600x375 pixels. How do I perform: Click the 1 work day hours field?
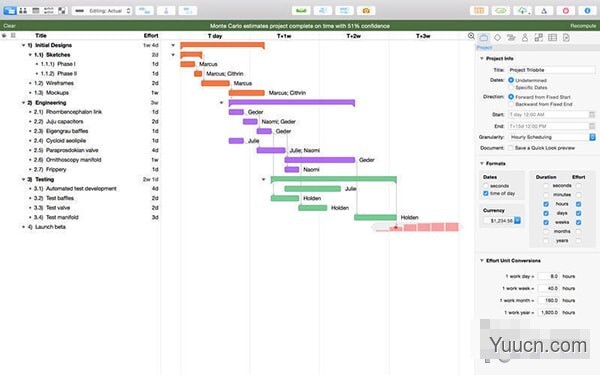click(549, 276)
